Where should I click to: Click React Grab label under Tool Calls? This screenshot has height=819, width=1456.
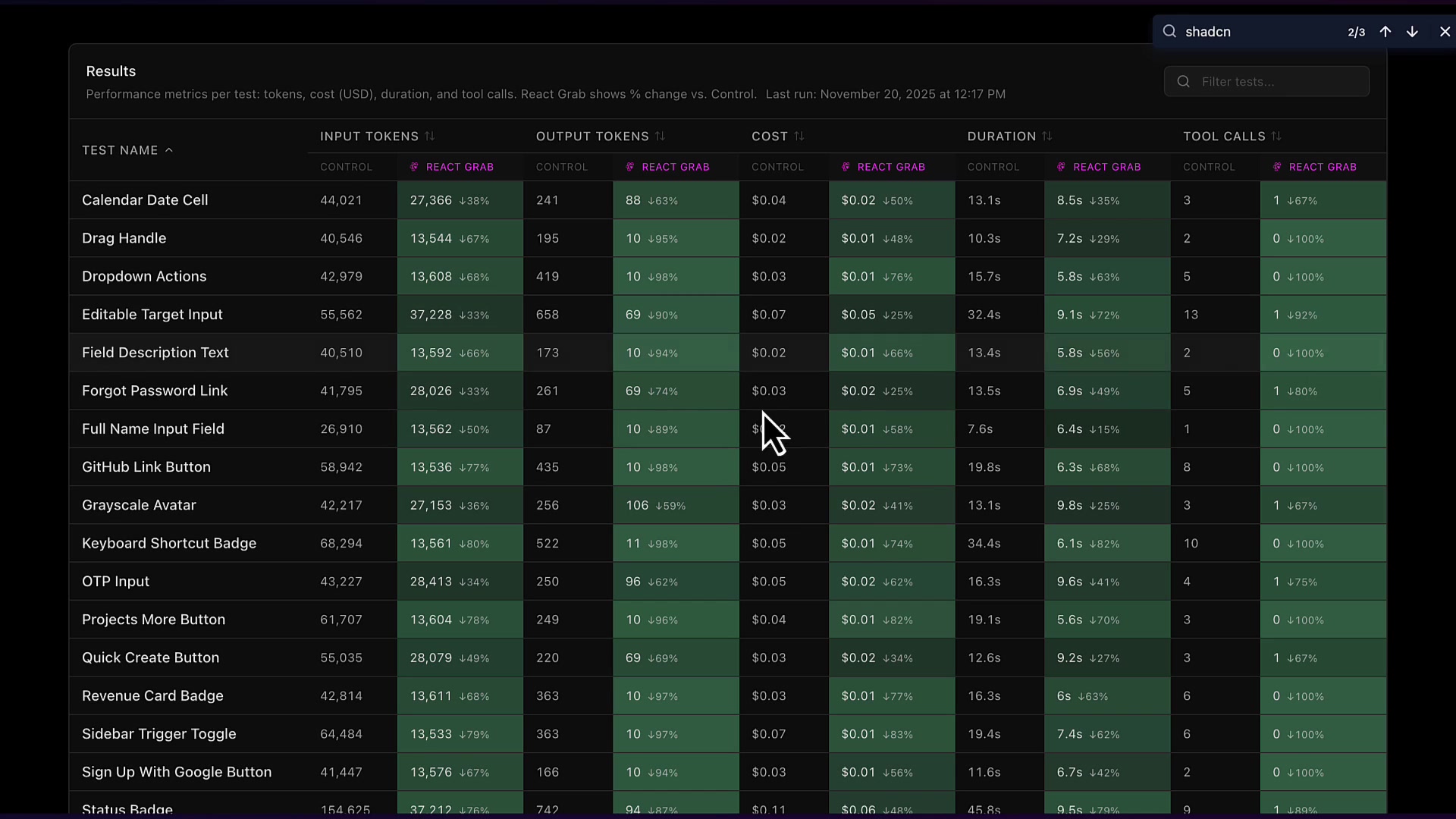click(1323, 168)
